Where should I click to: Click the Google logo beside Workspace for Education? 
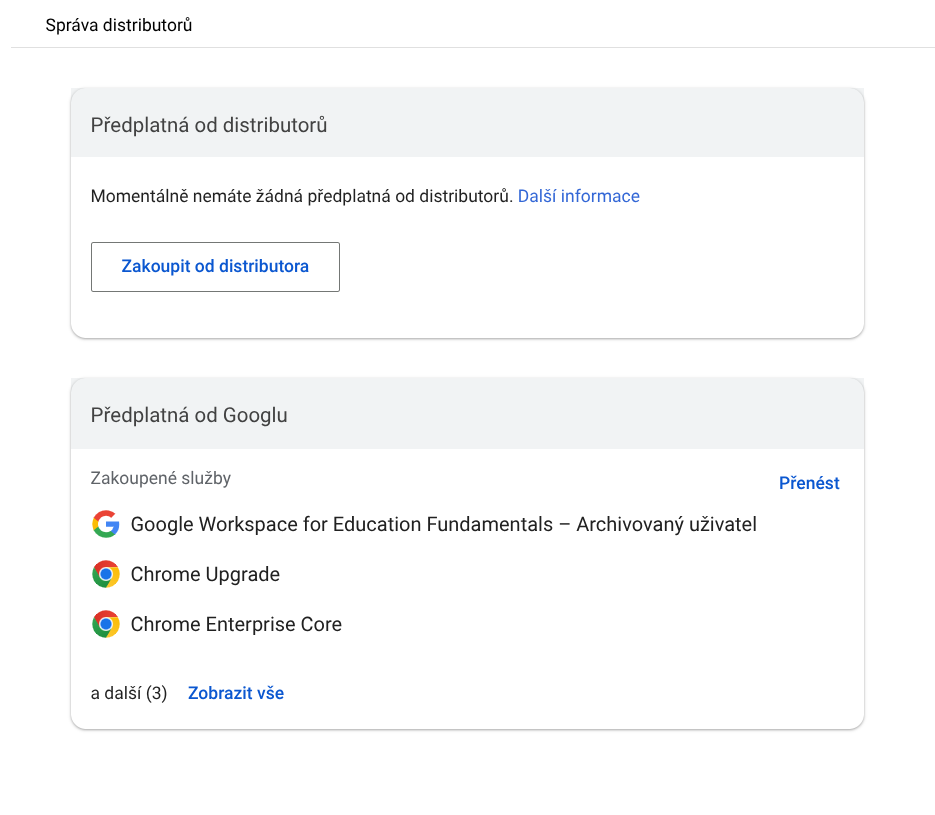click(x=105, y=524)
